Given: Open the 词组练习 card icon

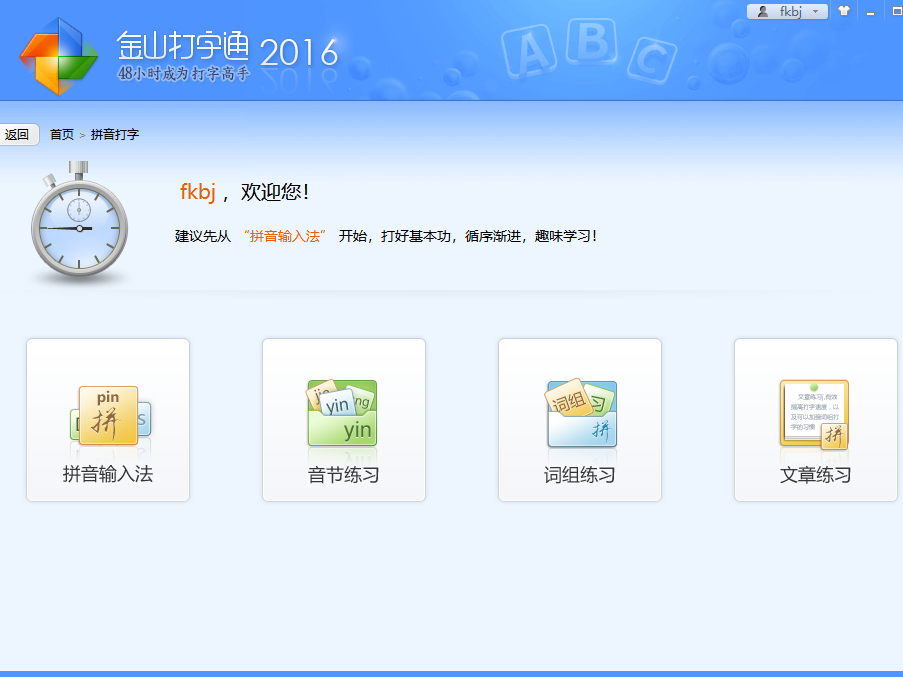Looking at the screenshot, I should pos(581,413).
